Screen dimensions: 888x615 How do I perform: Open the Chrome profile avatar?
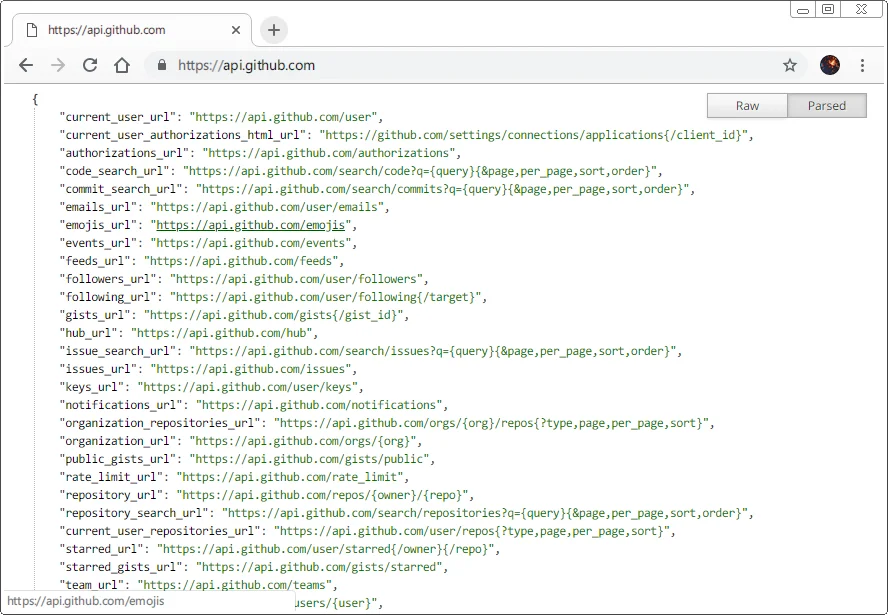(x=829, y=64)
